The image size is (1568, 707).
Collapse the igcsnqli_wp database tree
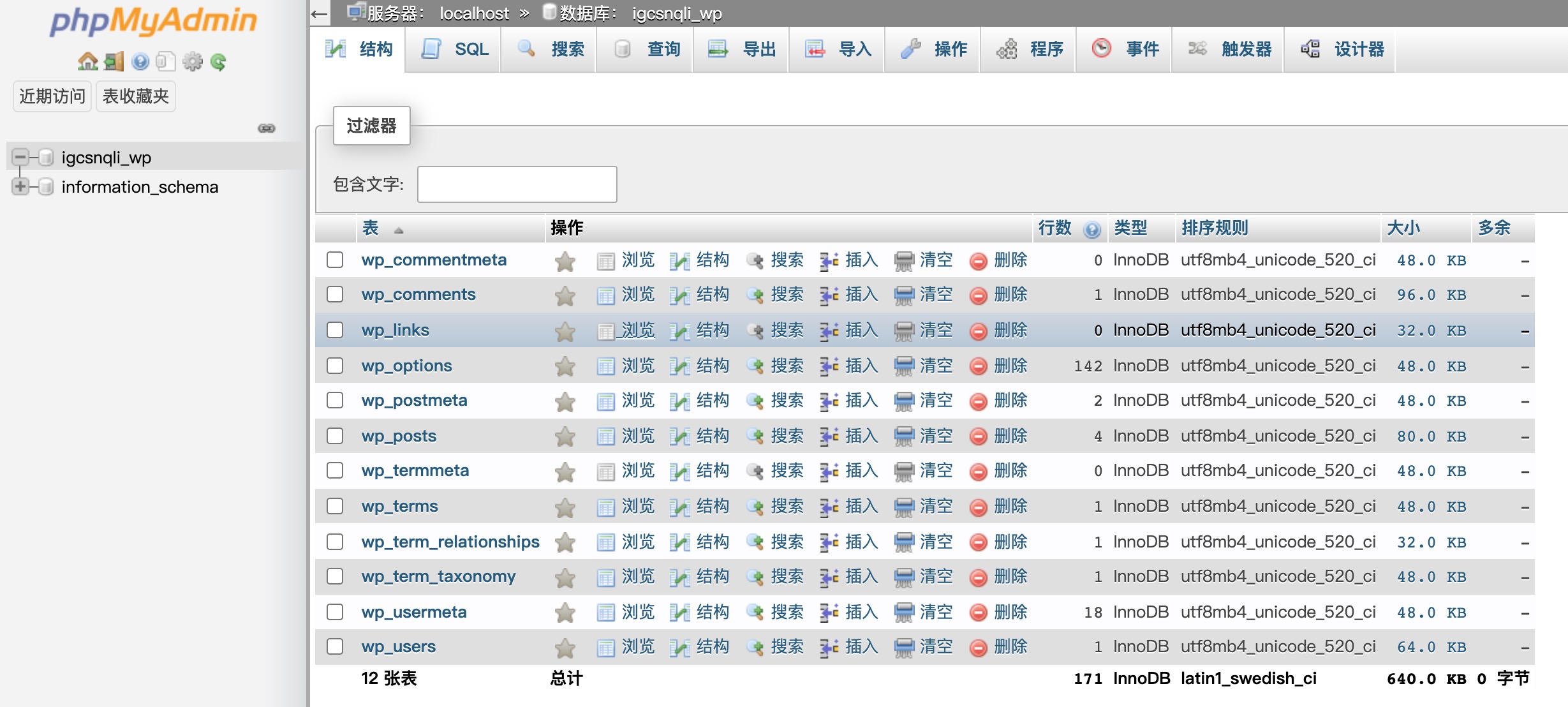point(20,157)
